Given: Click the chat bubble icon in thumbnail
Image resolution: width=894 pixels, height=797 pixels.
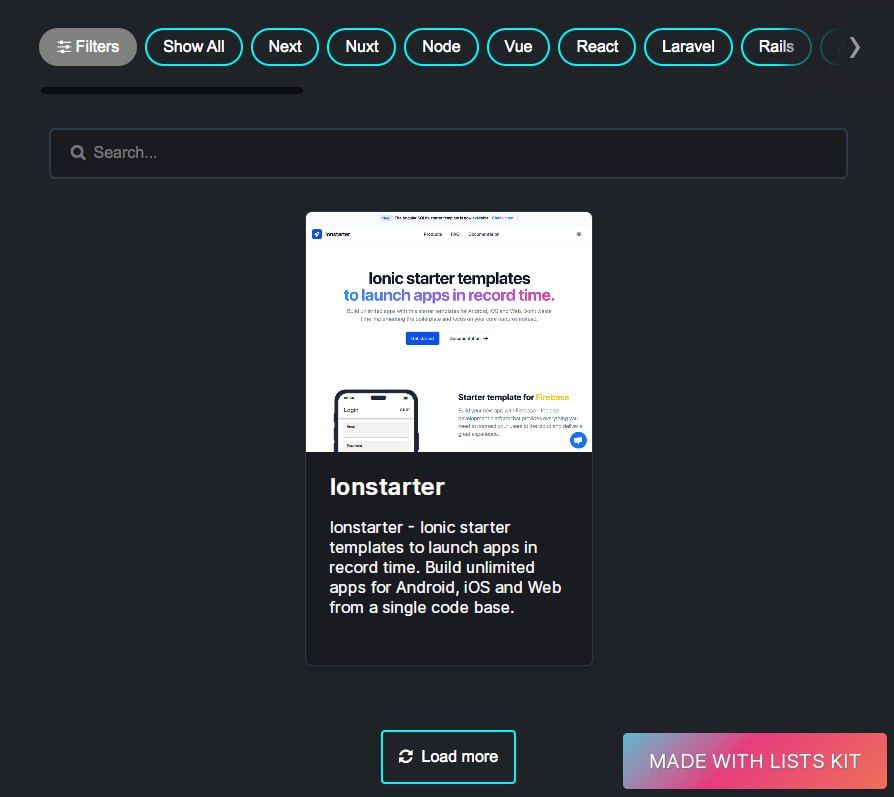Looking at the screenshot, I should coord(578,440).
